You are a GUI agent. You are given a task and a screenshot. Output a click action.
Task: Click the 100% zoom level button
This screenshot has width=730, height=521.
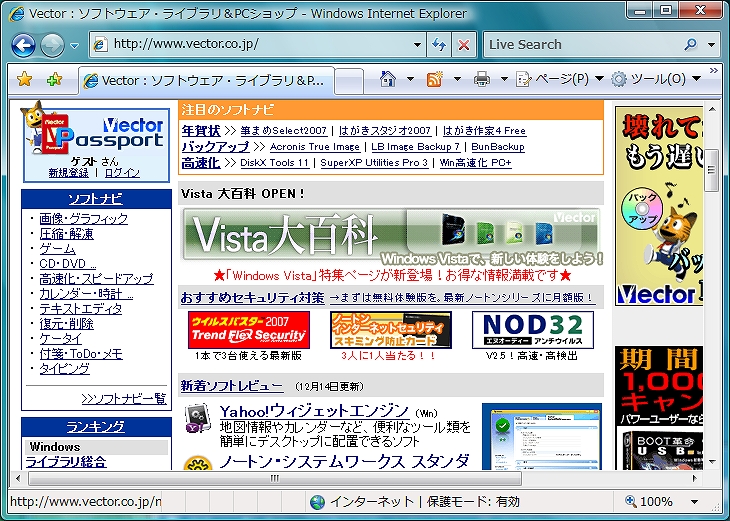tap(649, 502)
